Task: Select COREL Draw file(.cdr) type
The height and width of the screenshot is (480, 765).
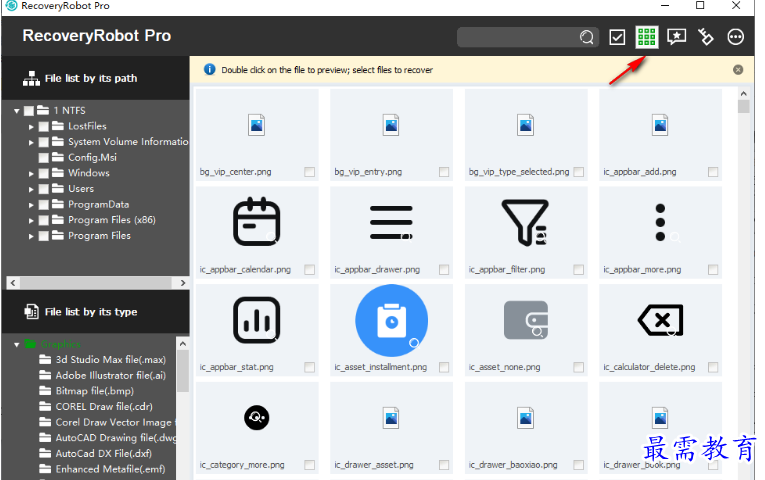Action: (x=104, y=406)
